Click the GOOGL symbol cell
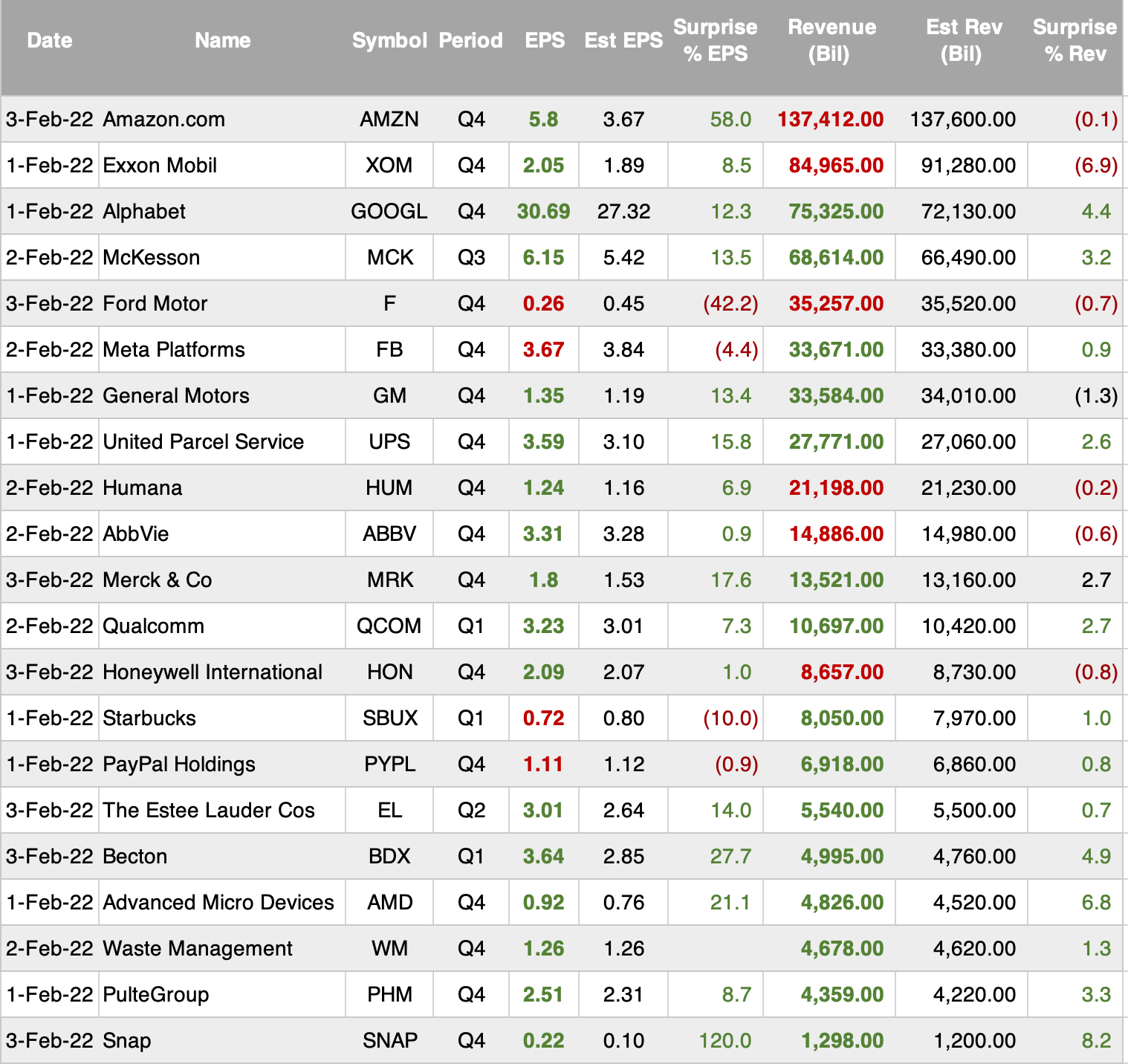Screen dimensions: 1128x1064 point(389,211)
